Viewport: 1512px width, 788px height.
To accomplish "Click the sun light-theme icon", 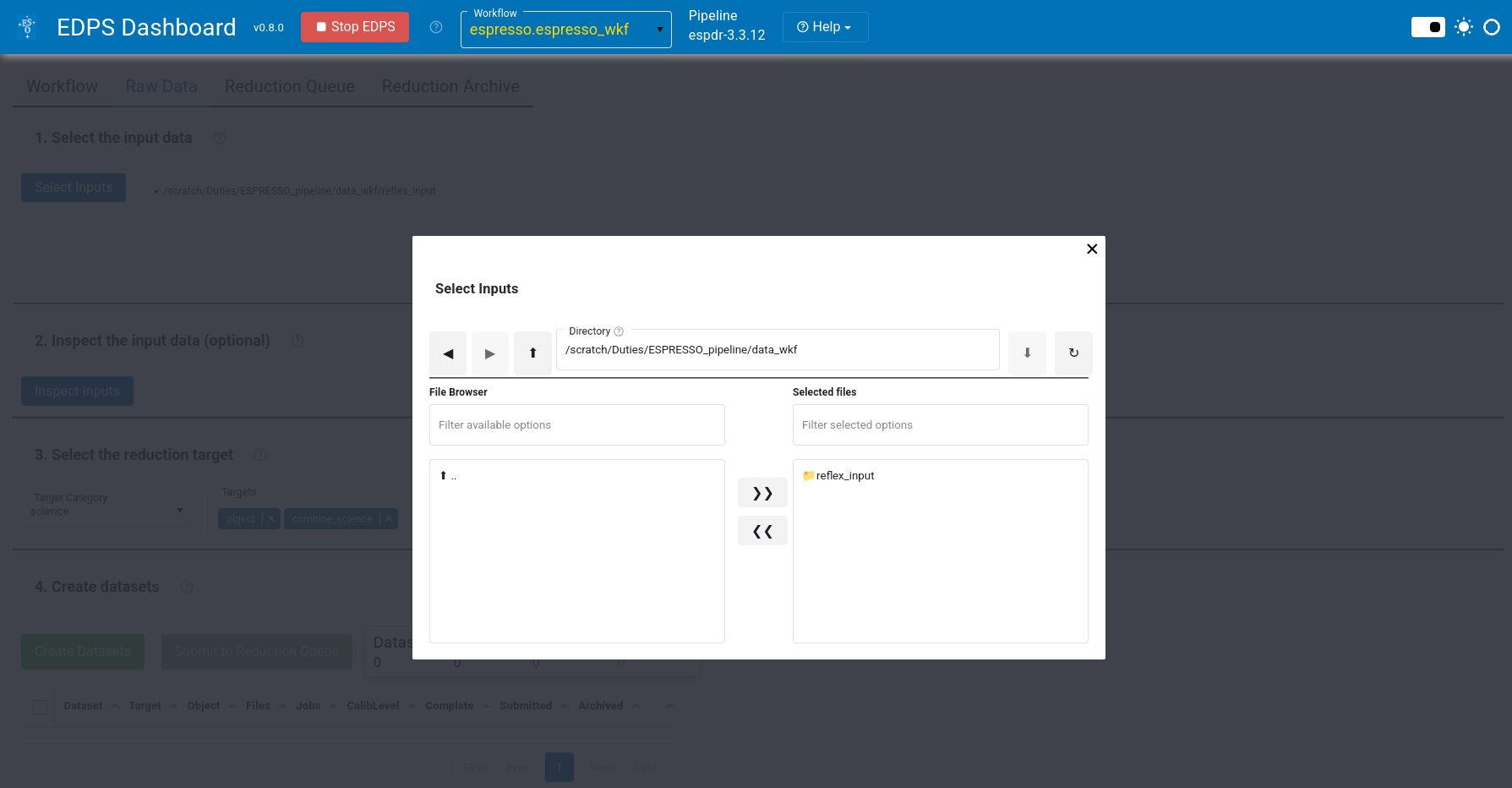I will click(x=1464, y=27).
